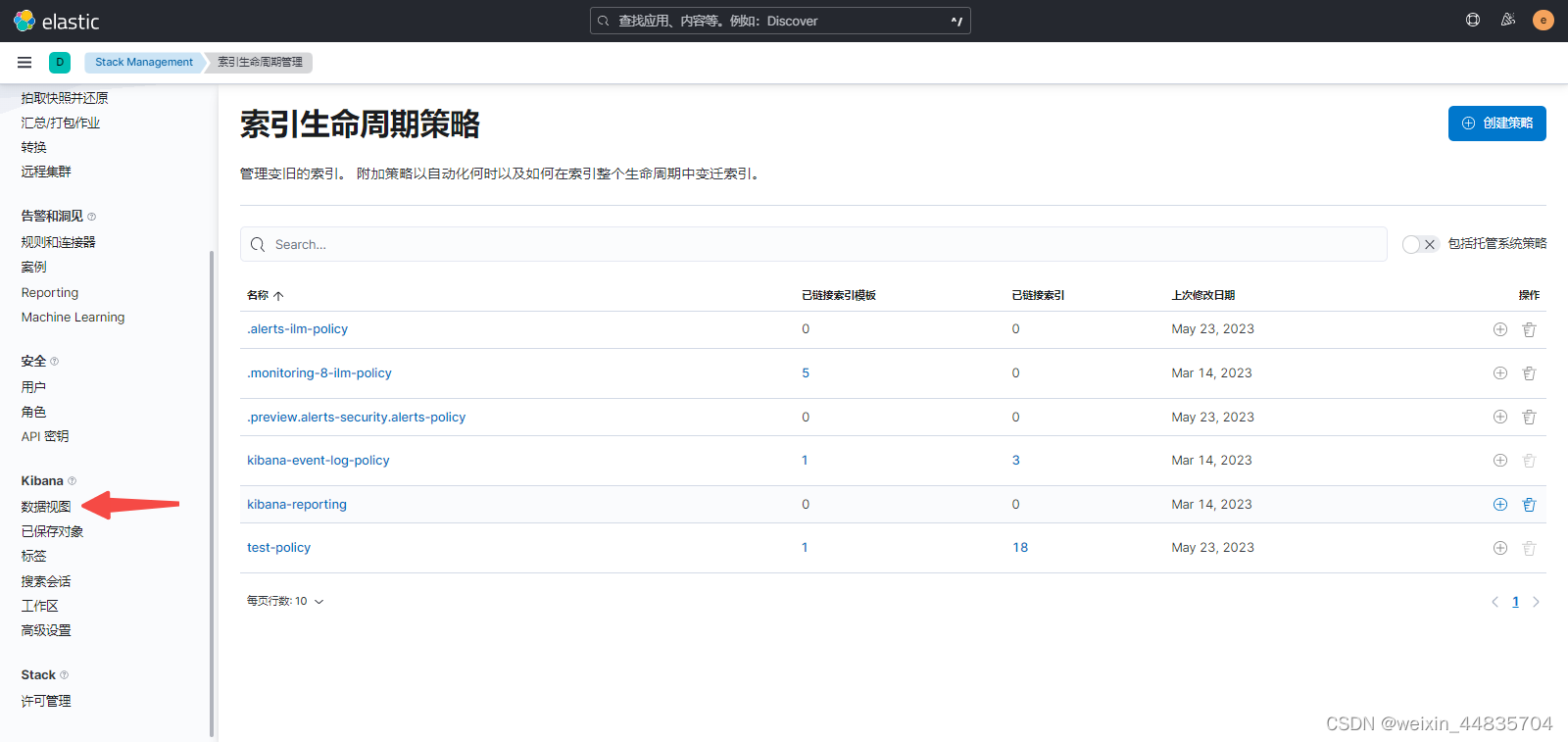Click the sidebar vertical scrollbar

click(212, 493)
